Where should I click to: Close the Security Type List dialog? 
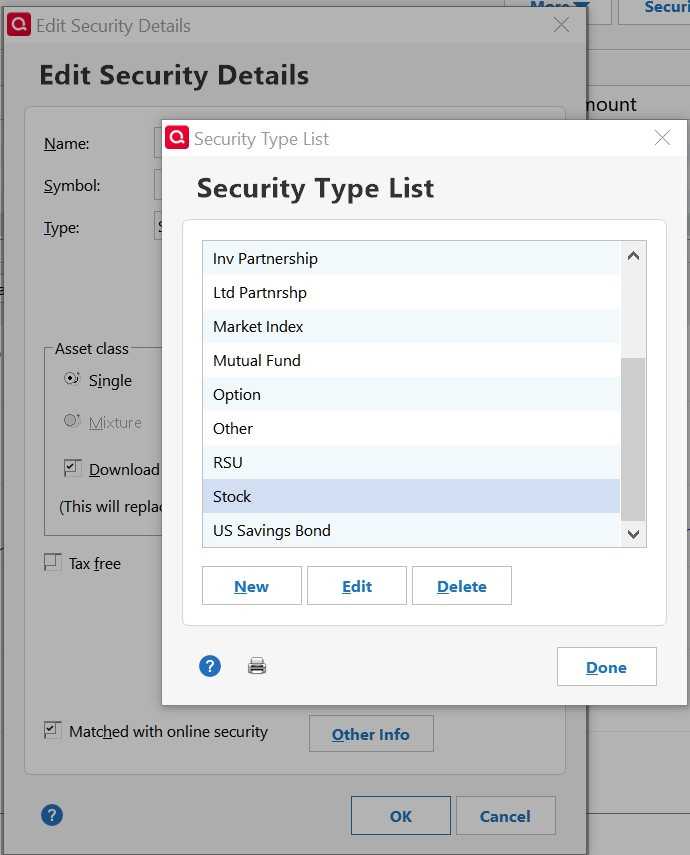662,138
